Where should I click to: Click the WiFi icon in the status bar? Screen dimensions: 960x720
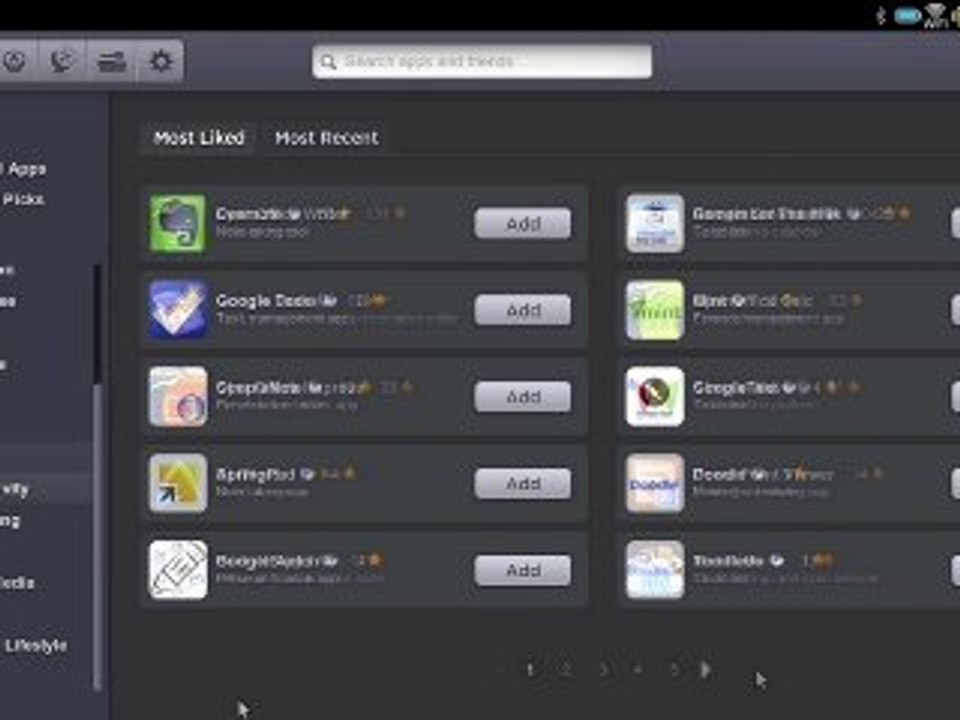click(x=936, y=15)
